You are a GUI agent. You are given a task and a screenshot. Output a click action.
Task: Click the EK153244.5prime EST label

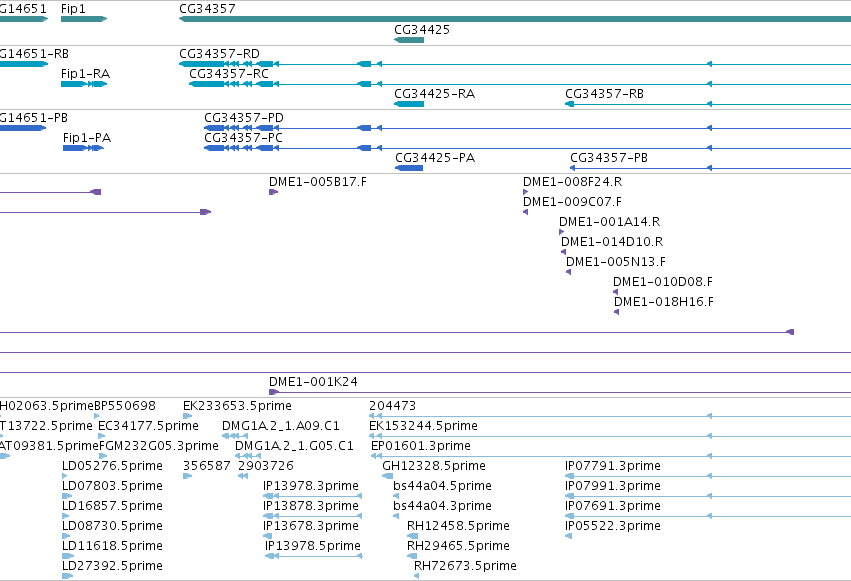click(423, 426)
